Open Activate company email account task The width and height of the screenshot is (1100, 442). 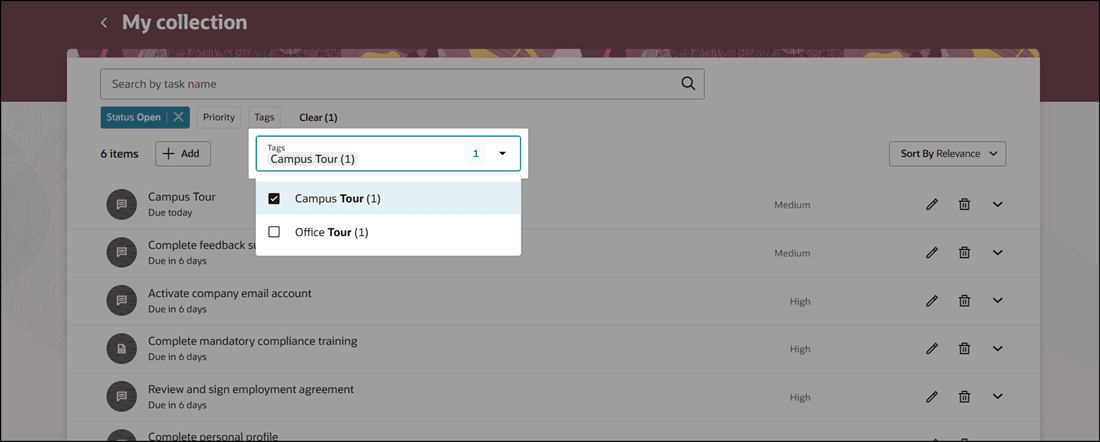coord(229,293)
